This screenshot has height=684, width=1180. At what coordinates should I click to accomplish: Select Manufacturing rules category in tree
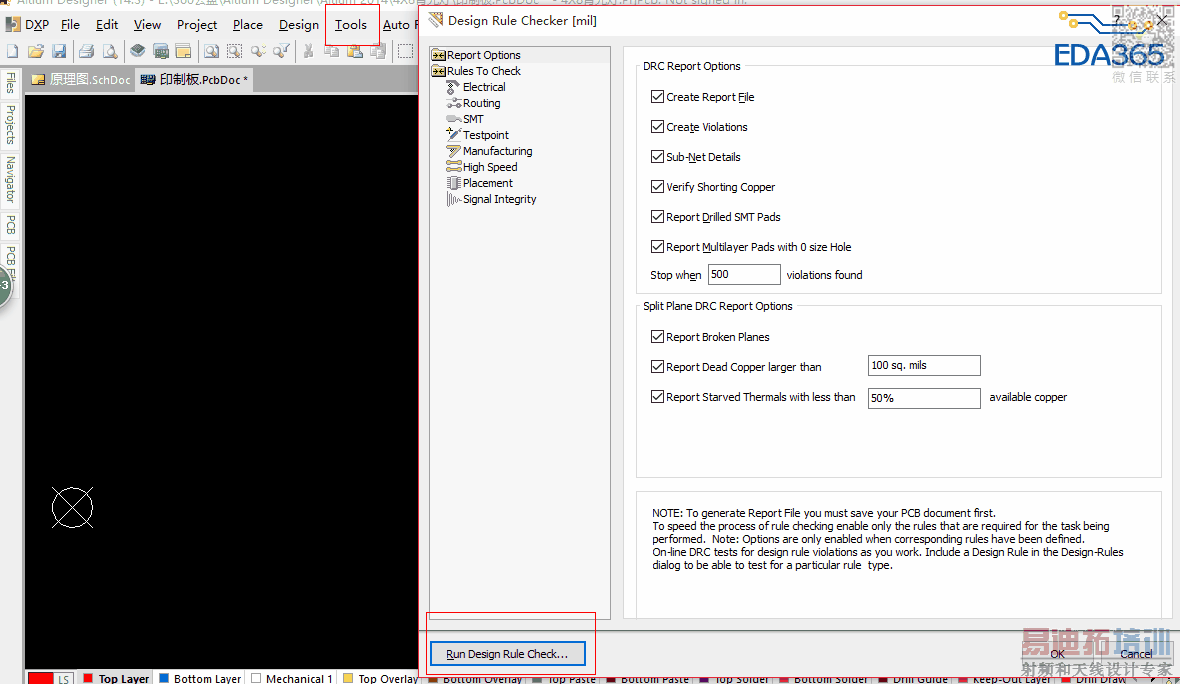tap(489, 151)
